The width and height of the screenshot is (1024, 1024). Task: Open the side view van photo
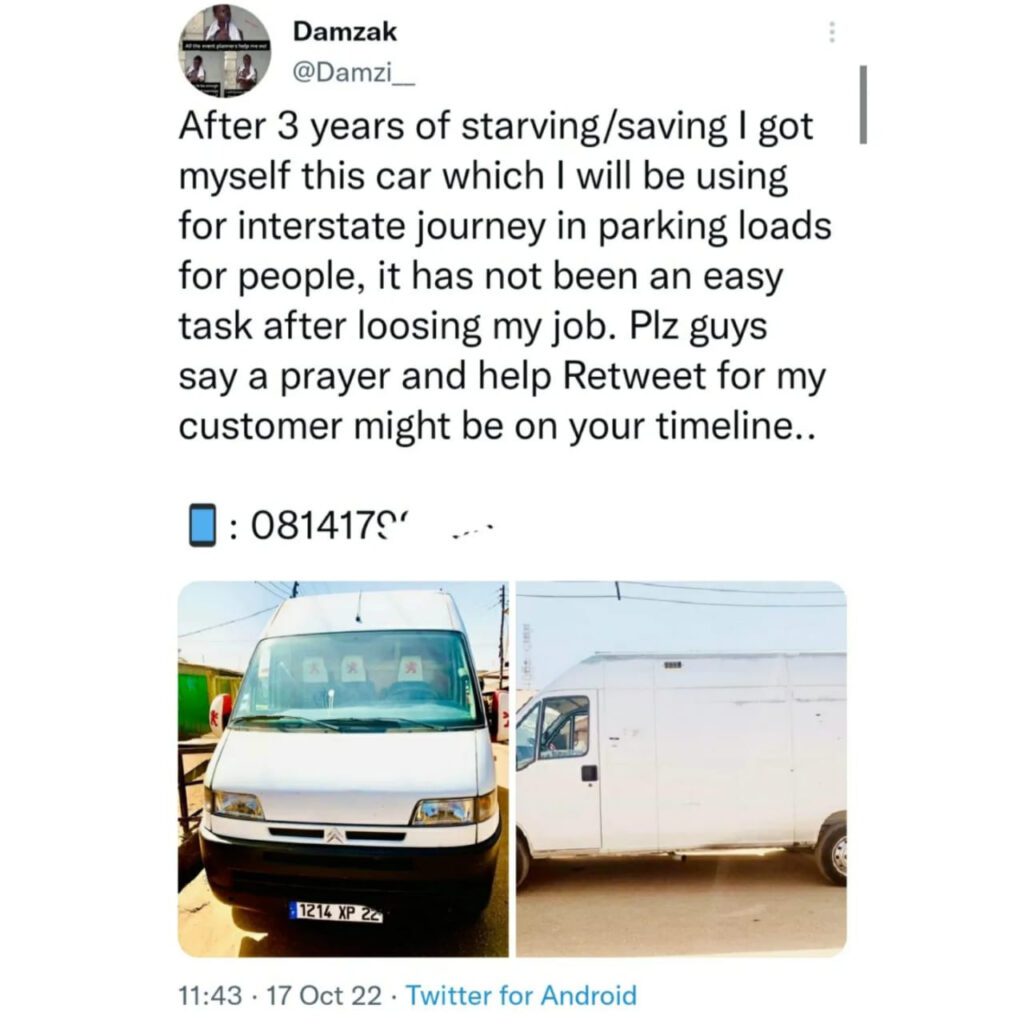point(681,769)
